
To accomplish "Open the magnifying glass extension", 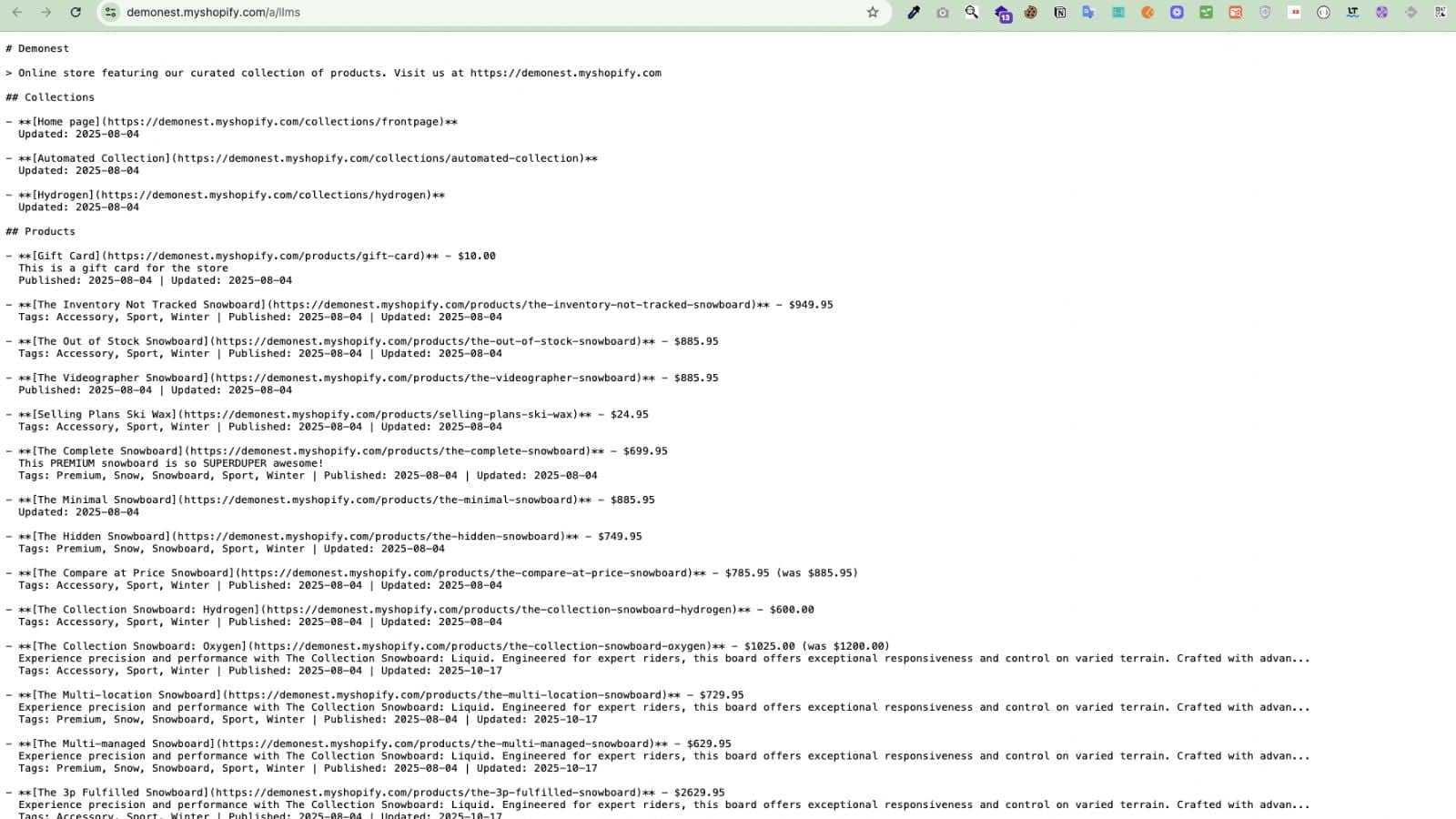I will (972, 13).
